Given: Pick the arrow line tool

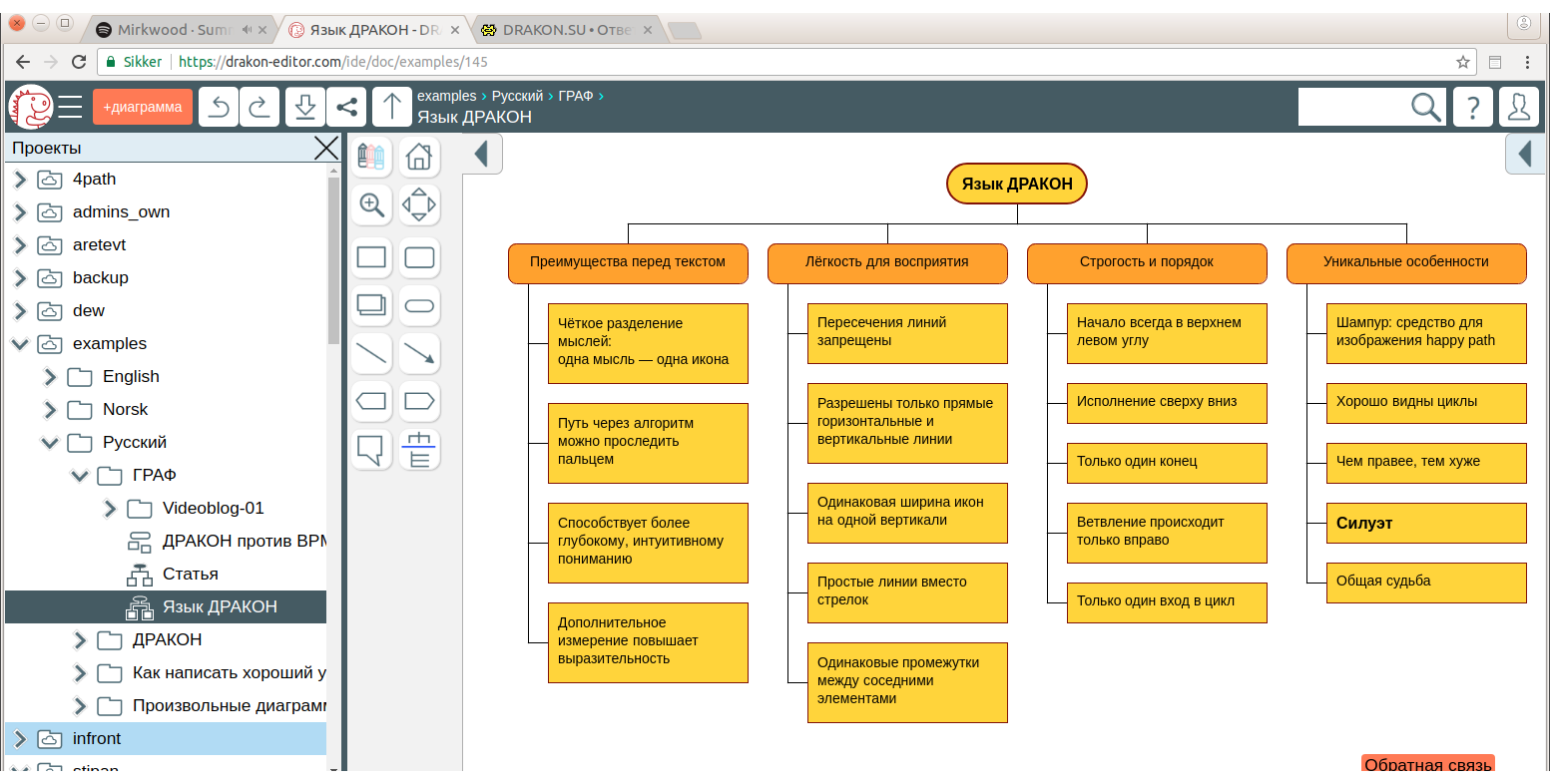Looking at the screenshot, I should coord(419,353).
